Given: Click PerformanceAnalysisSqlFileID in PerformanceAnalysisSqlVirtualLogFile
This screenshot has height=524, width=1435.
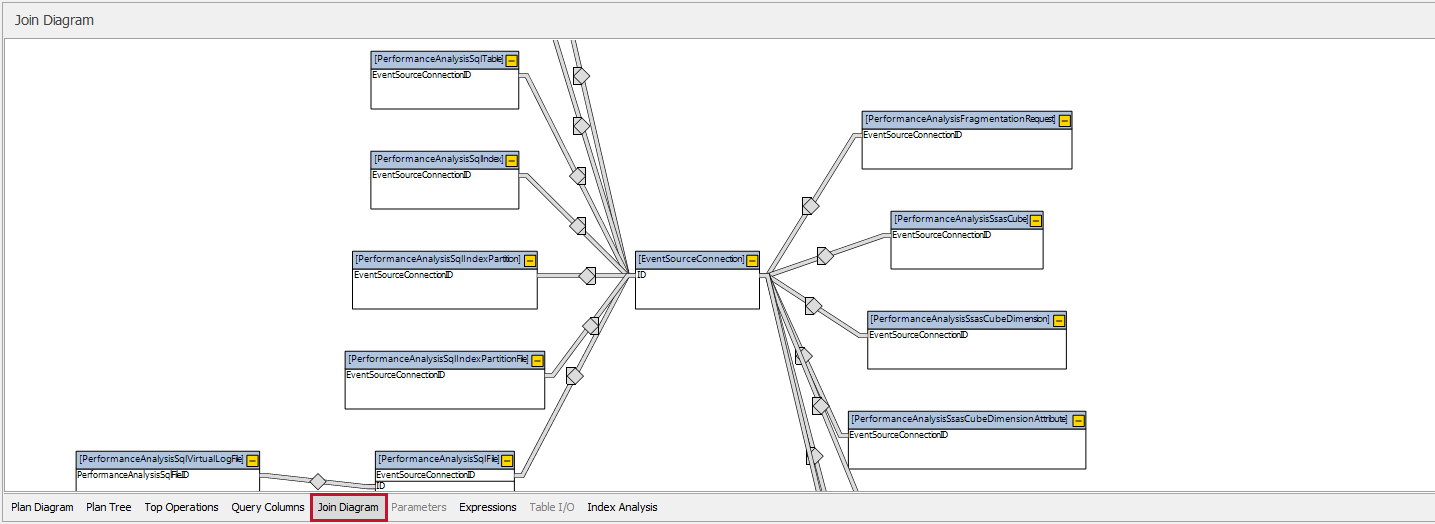Looking at the screenshot, I should (x=133, y=475).
